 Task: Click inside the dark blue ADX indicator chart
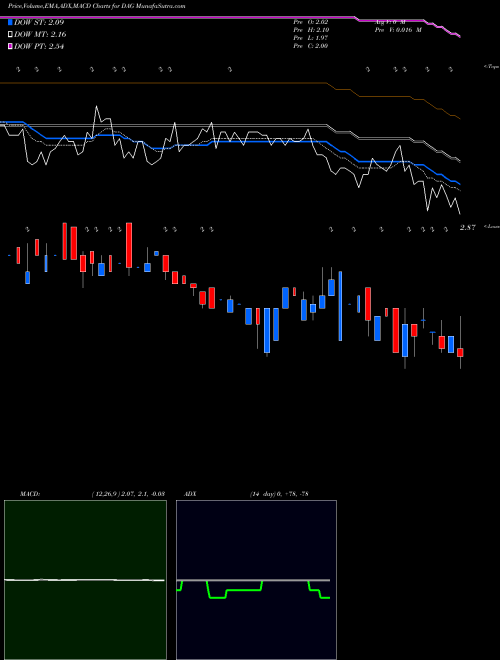click(256, 580)
